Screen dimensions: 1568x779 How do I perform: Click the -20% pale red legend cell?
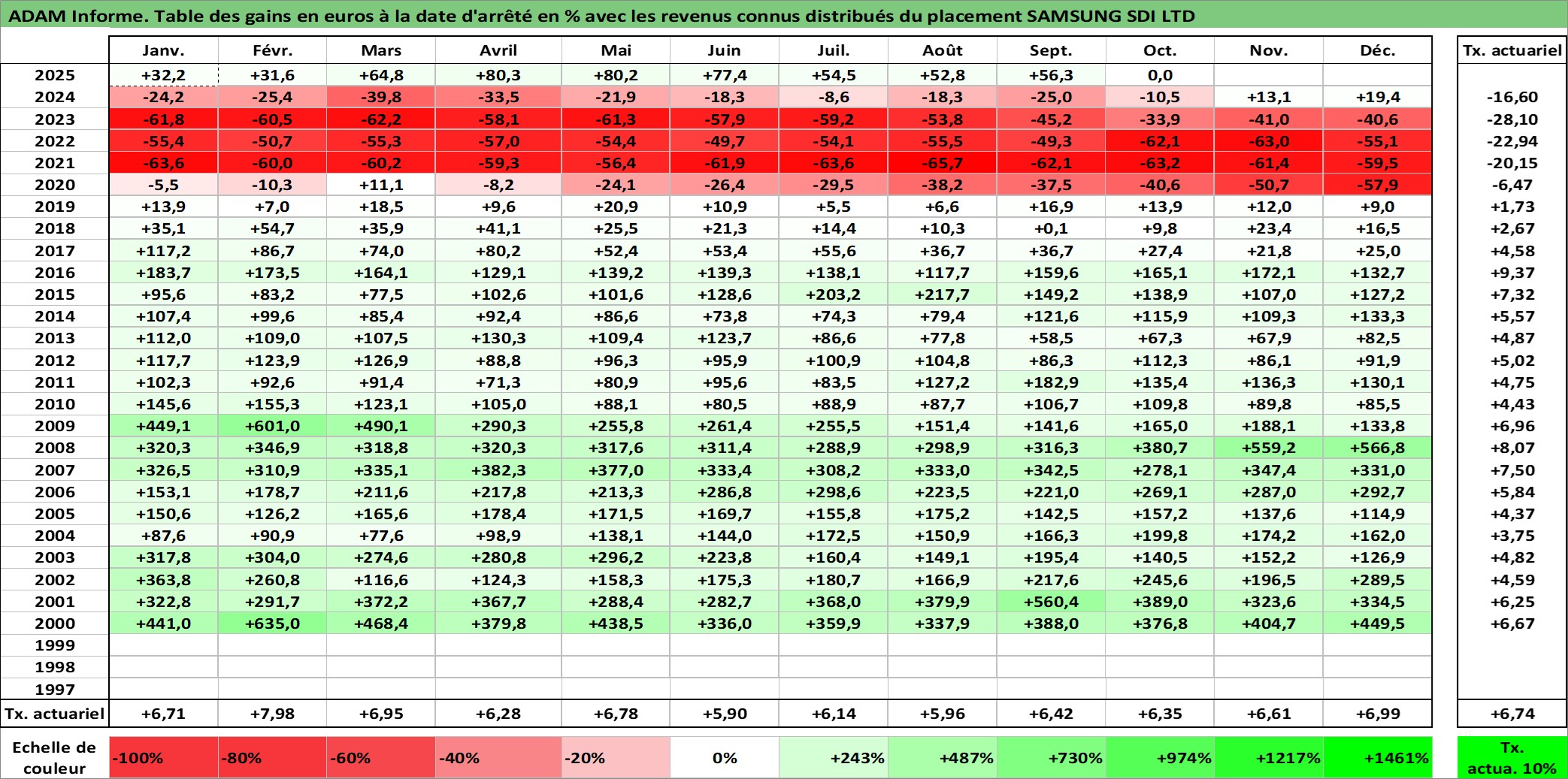(x=616, y=757)
